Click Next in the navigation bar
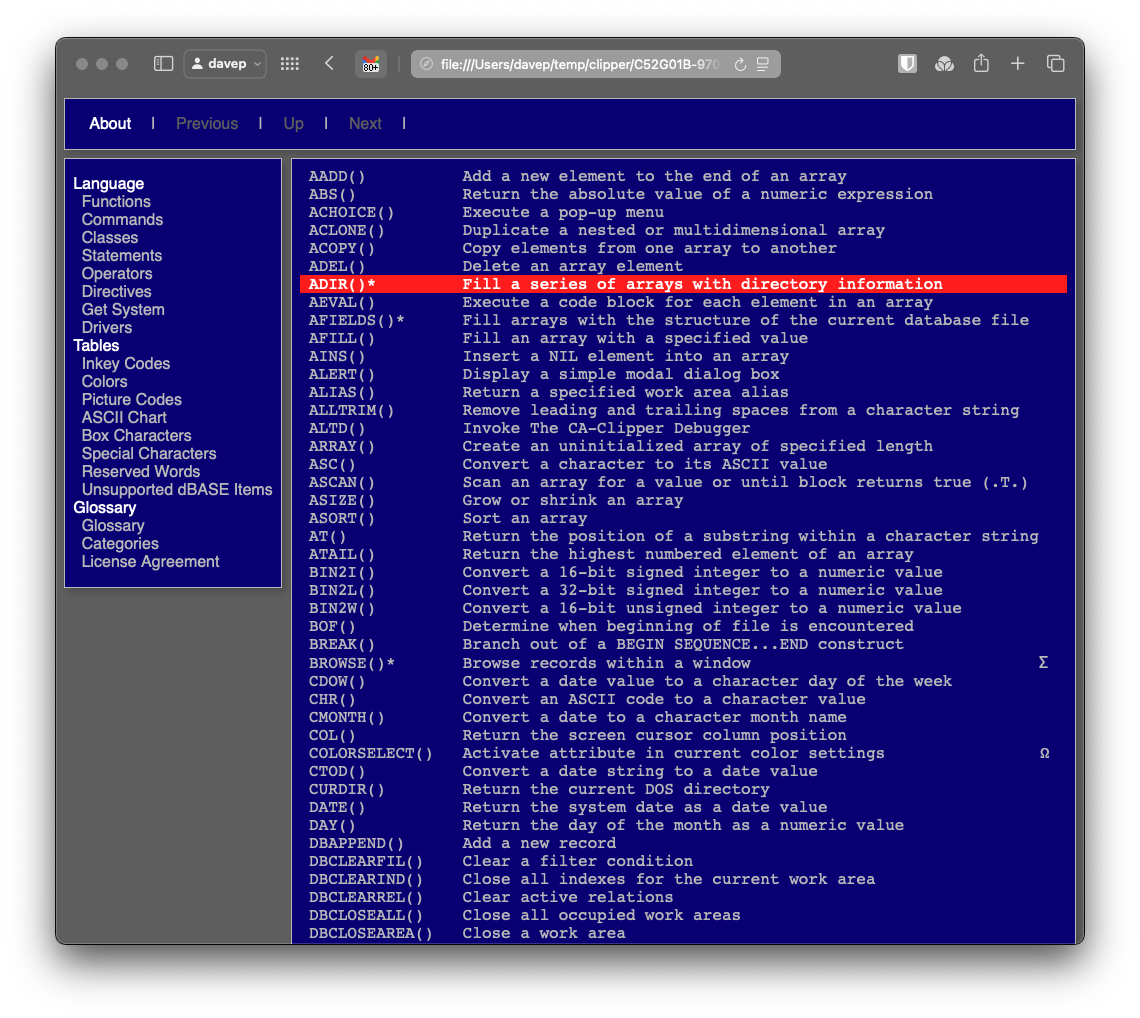The image size is (1140, 1018). 365,123
